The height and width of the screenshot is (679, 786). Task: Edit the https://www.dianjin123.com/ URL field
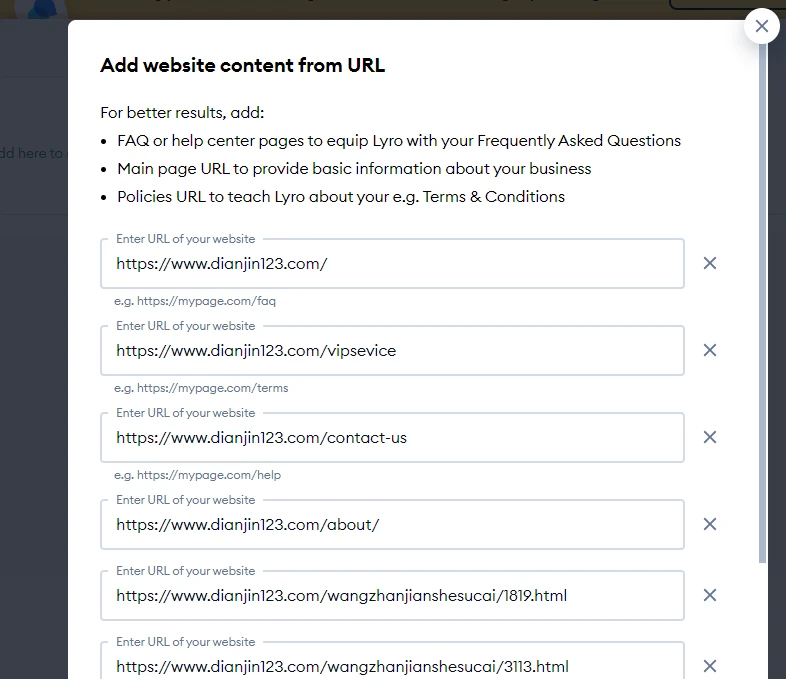coord(392,264)
